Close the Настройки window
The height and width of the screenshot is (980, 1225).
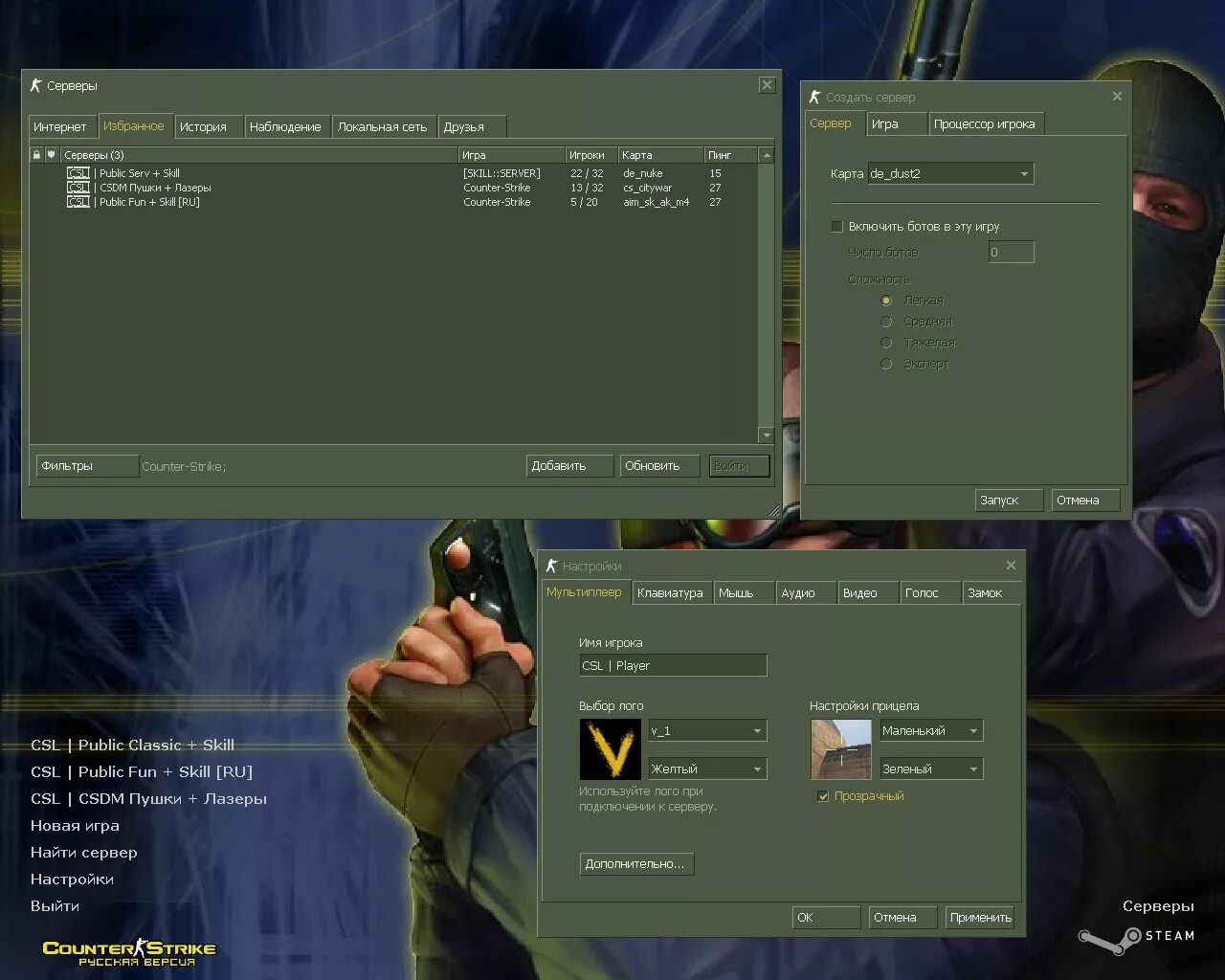coord(1011,566)
